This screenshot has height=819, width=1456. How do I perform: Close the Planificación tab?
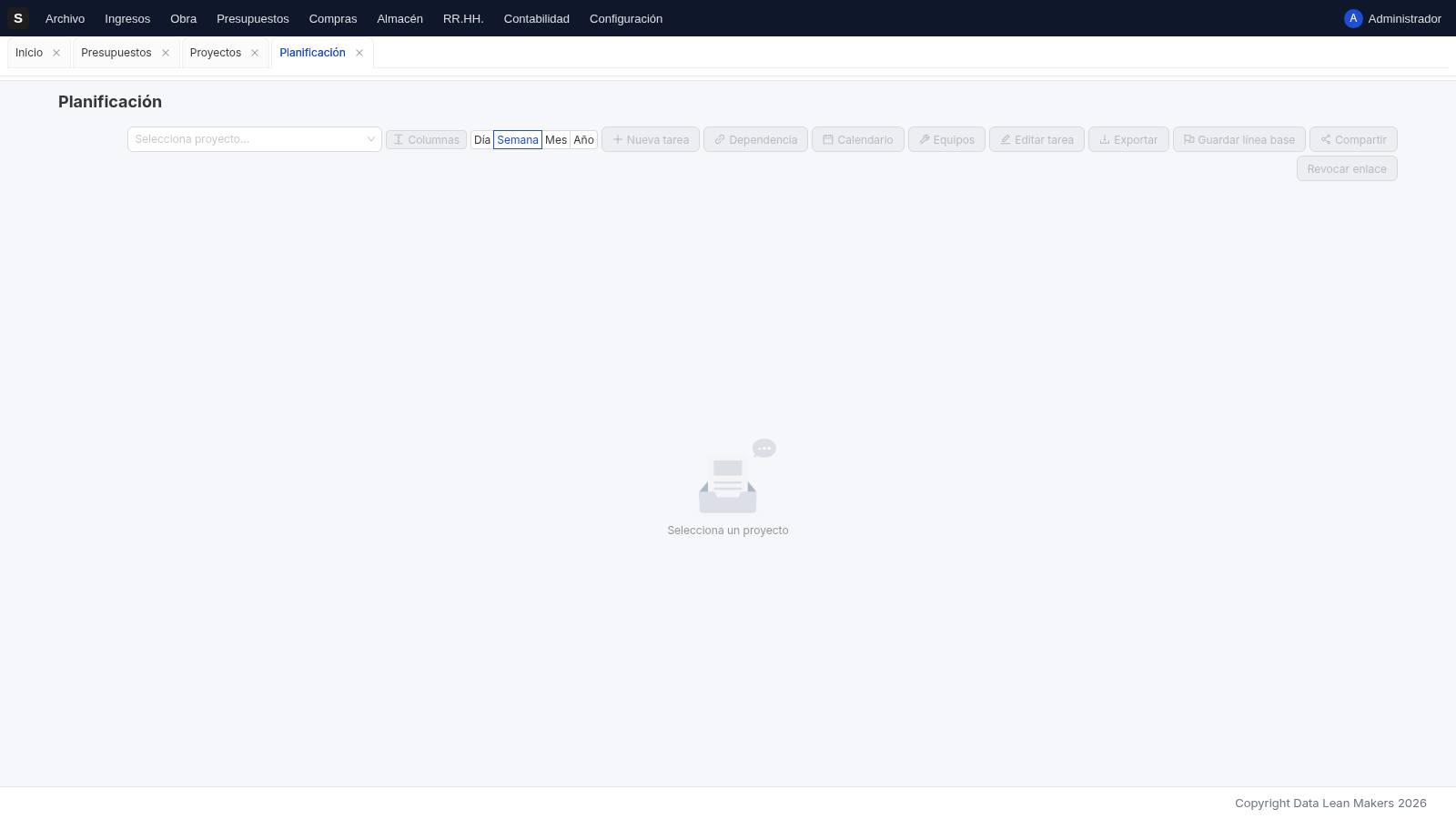pos(359,53)
